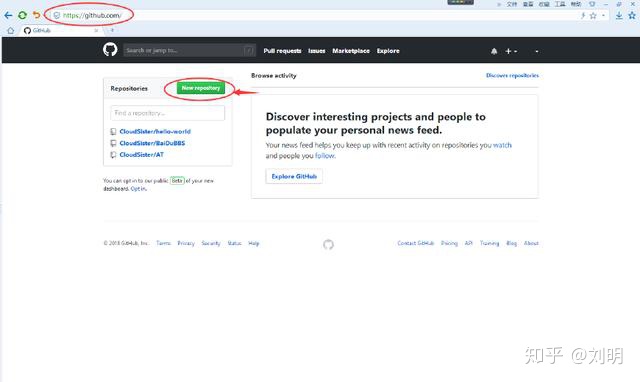The image size is (640, 382).
Task: Open the plus create-new dropdown in header
Action: click(x=511, y=51)
